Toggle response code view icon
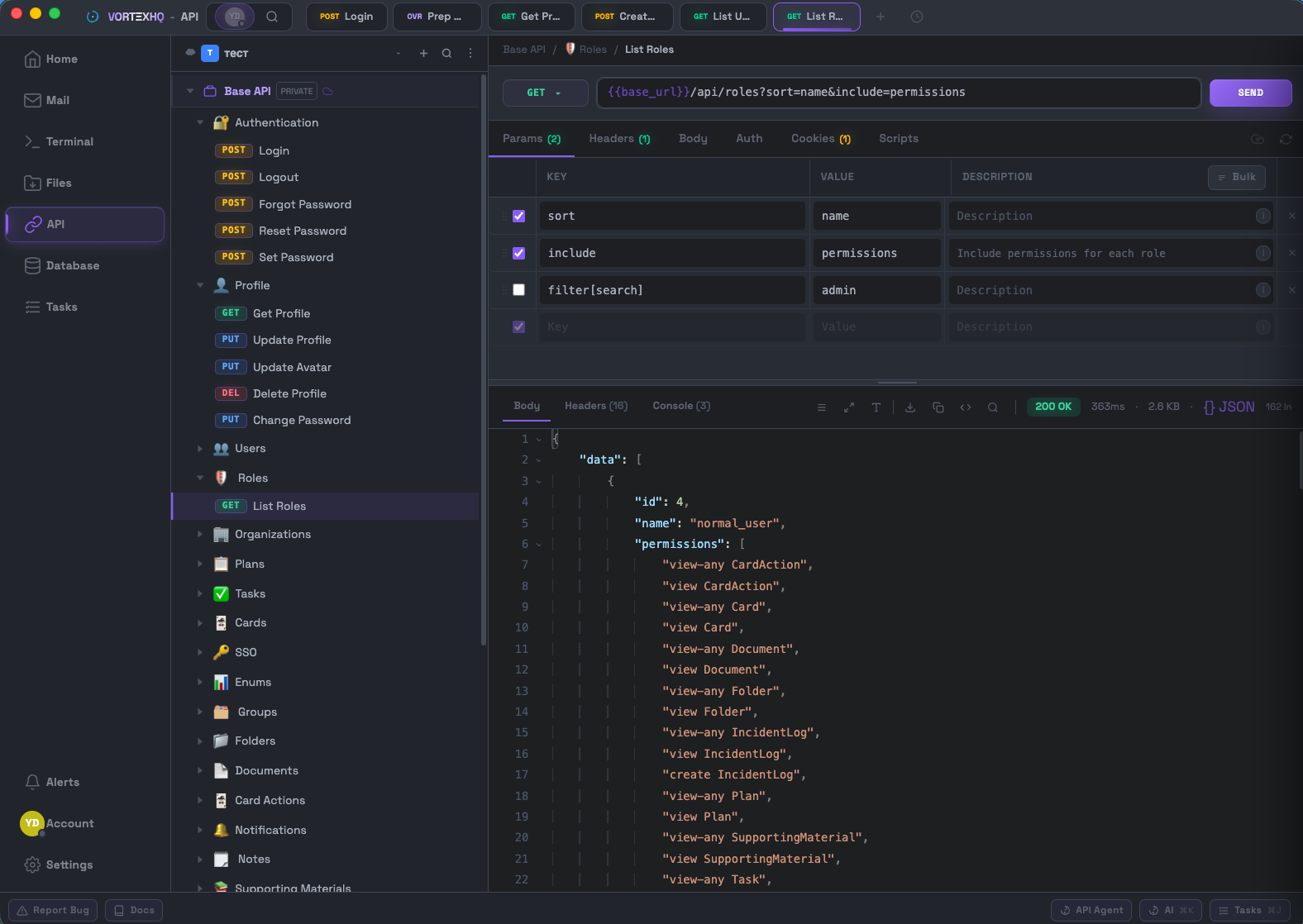 click(x=966, y=407)
